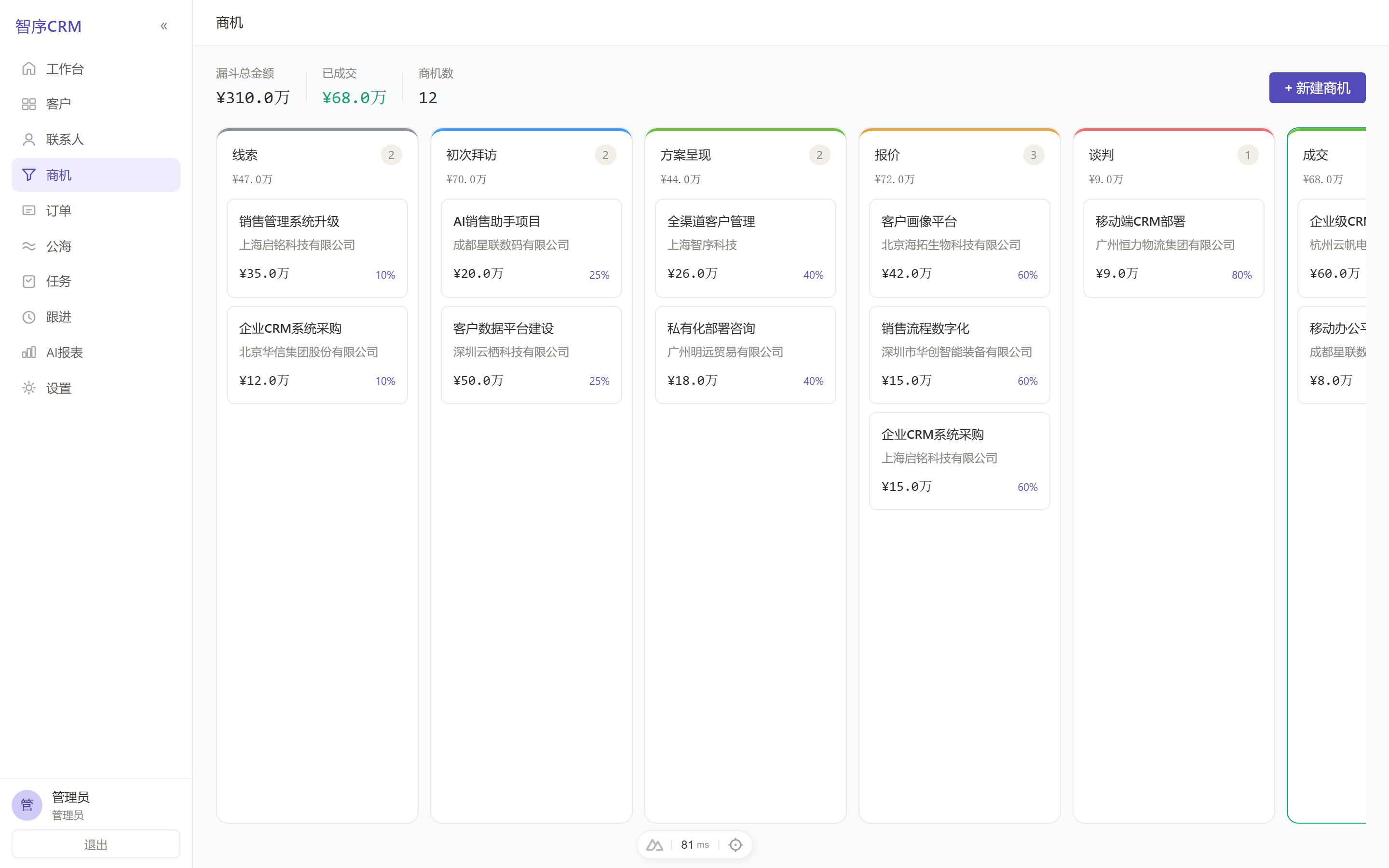Viewport: 1389px width, 868px height.
Task: Click the 初次拜访 column title
Action: (x=471, y=155)
